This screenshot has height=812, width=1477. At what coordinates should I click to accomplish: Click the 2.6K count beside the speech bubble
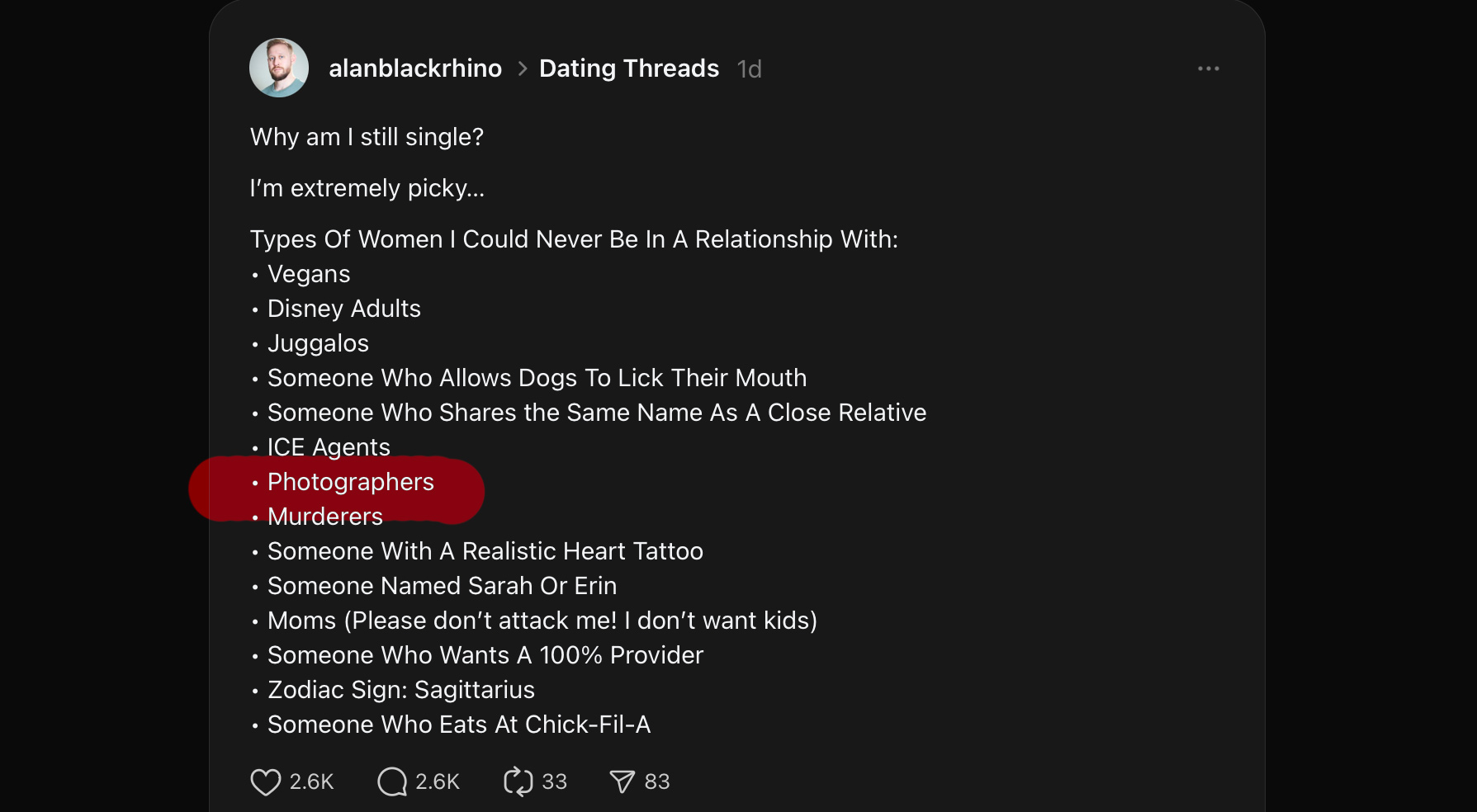tap(437, 781)
